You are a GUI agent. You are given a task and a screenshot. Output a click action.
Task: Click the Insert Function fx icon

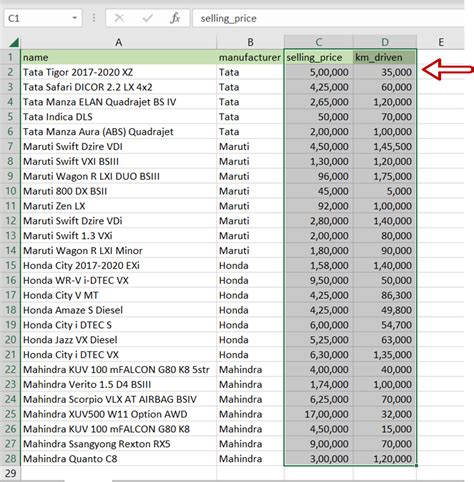point(175,18)
